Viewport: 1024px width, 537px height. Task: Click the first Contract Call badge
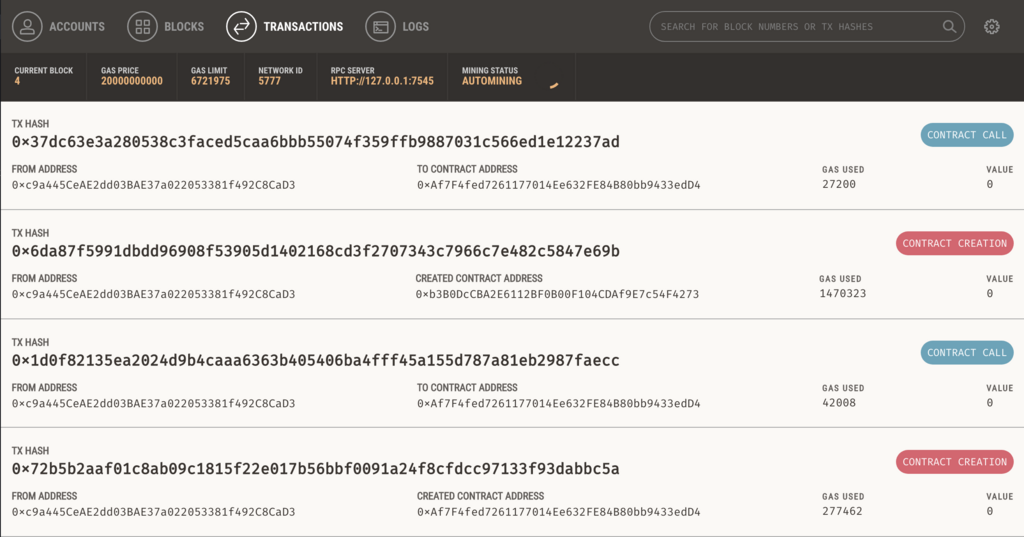(967, 135)
